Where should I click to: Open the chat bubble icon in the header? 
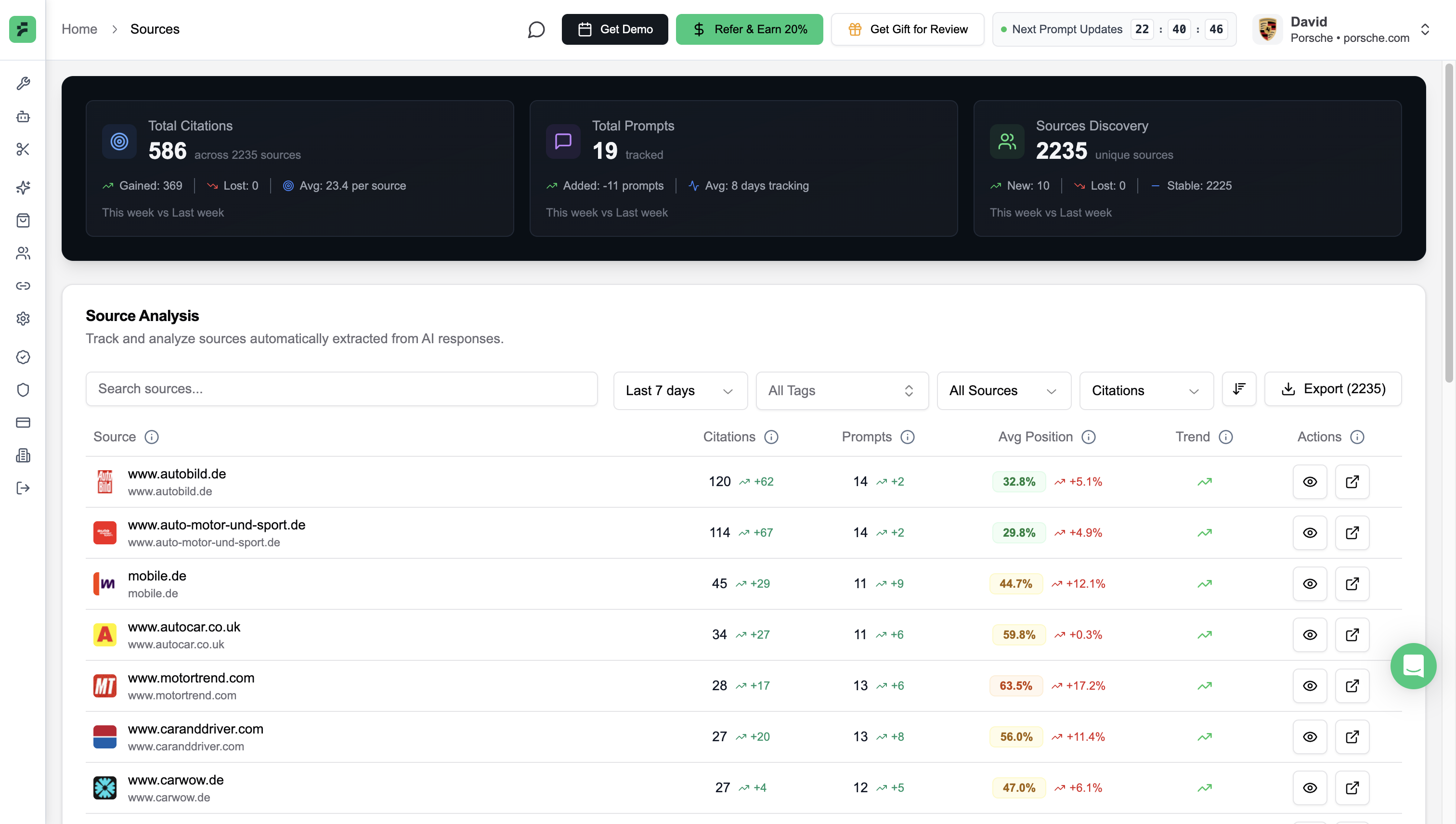535,29
